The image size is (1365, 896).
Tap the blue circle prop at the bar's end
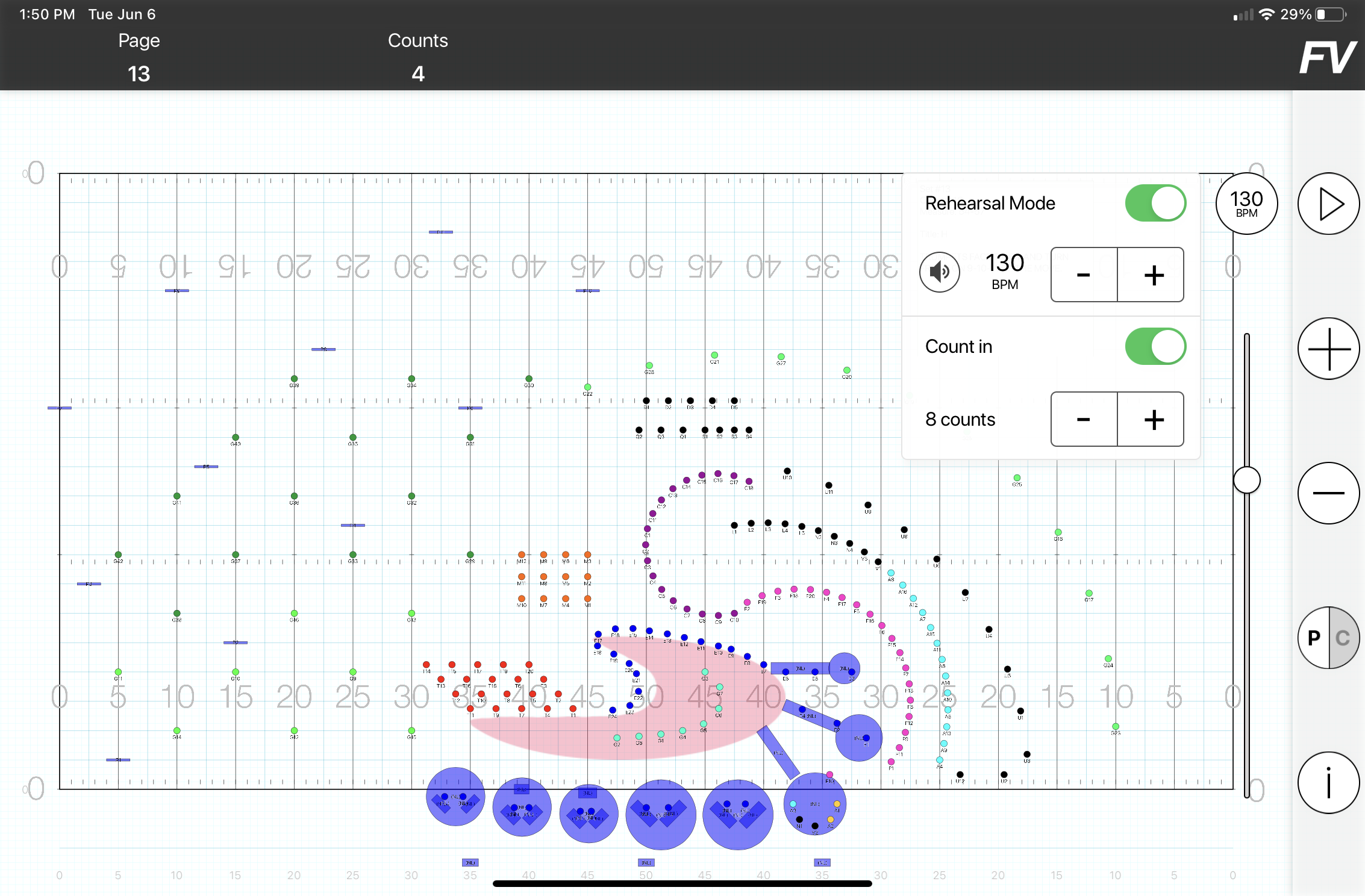click(x=845, y=668)
